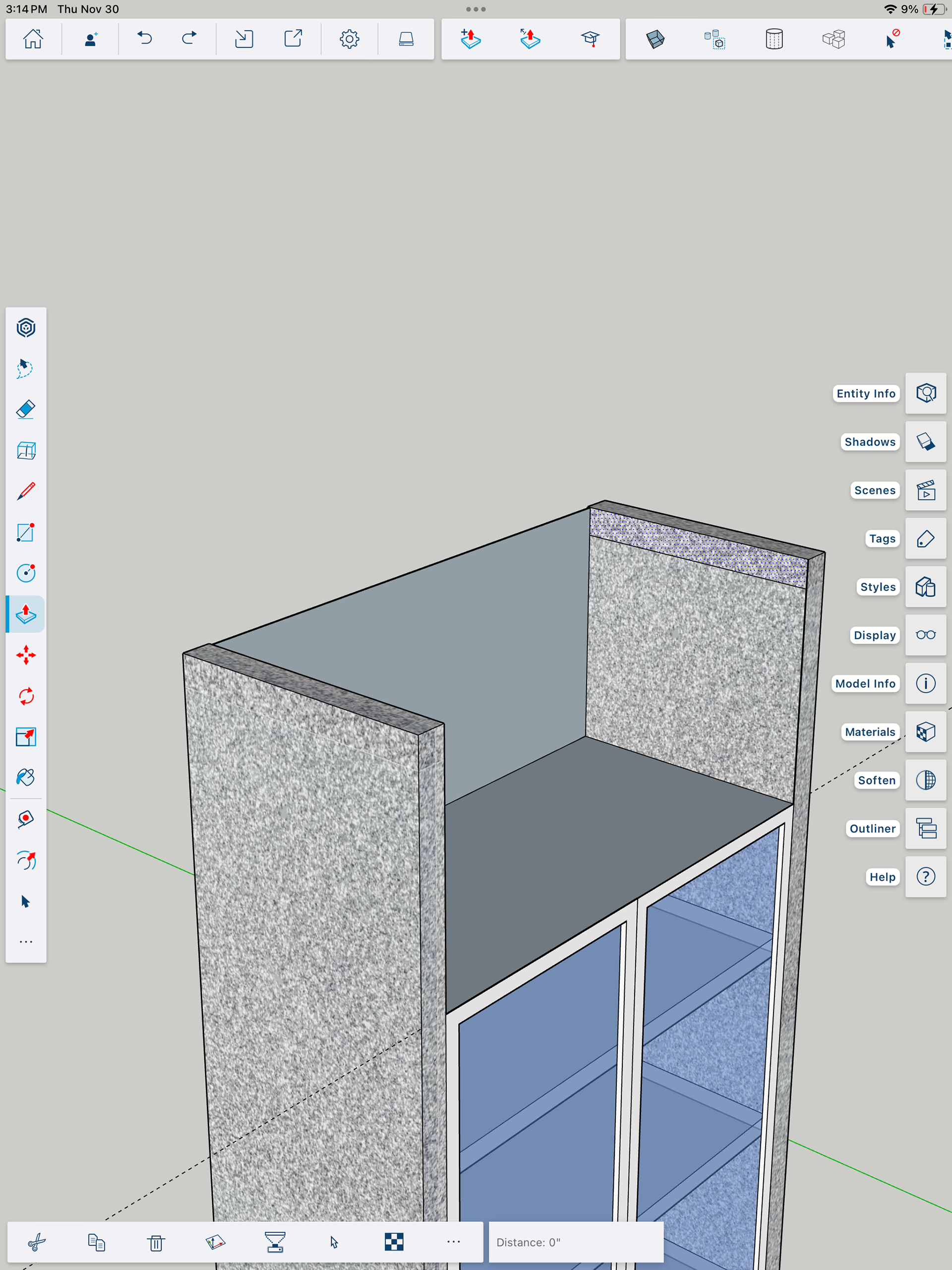Viewport: 952px width, 1270px height.
Task: Click the Scenes label
Action: (x=875, y=490)
